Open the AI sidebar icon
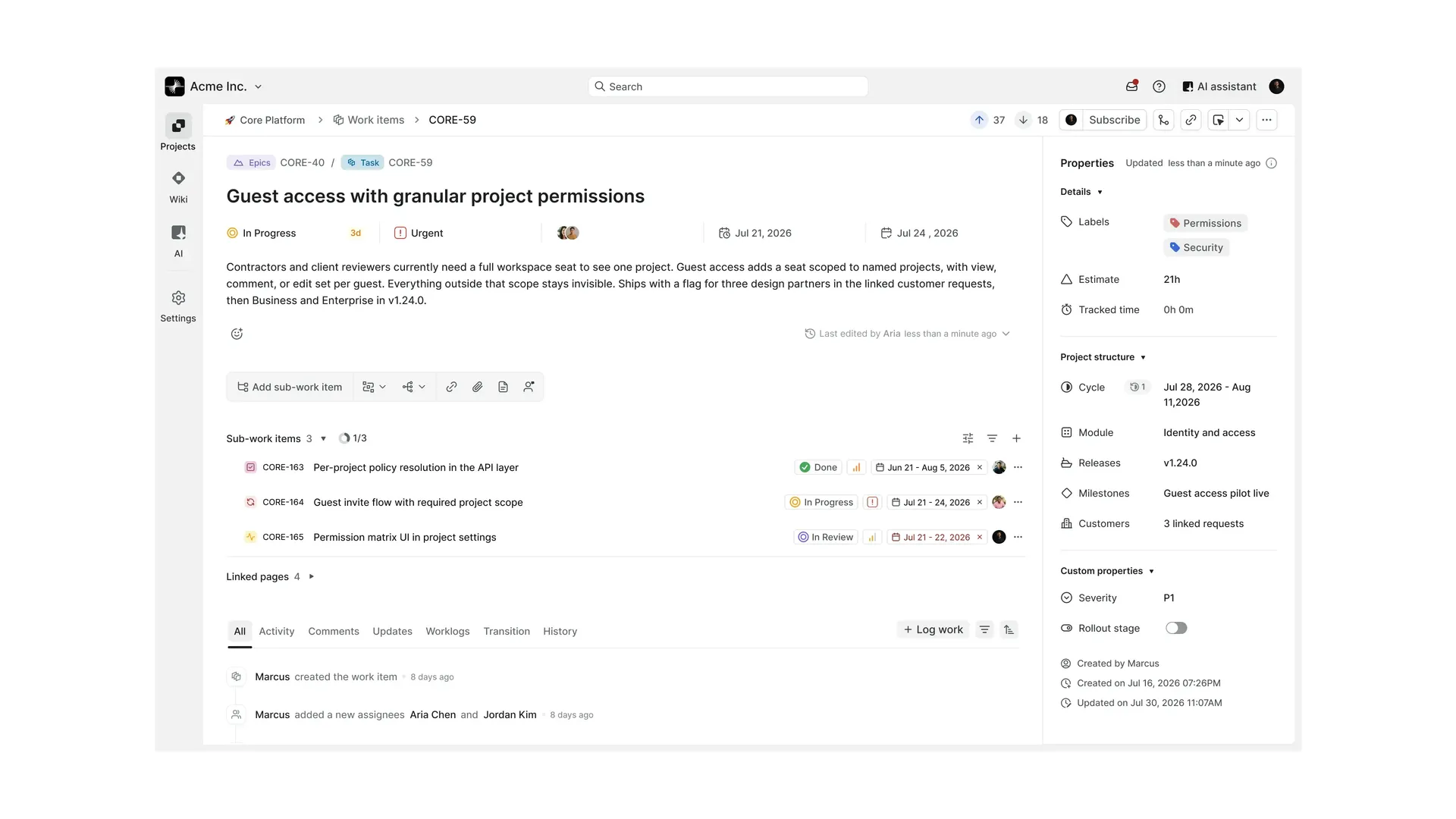The image size is (1456, 819). (x=178, y=233)
